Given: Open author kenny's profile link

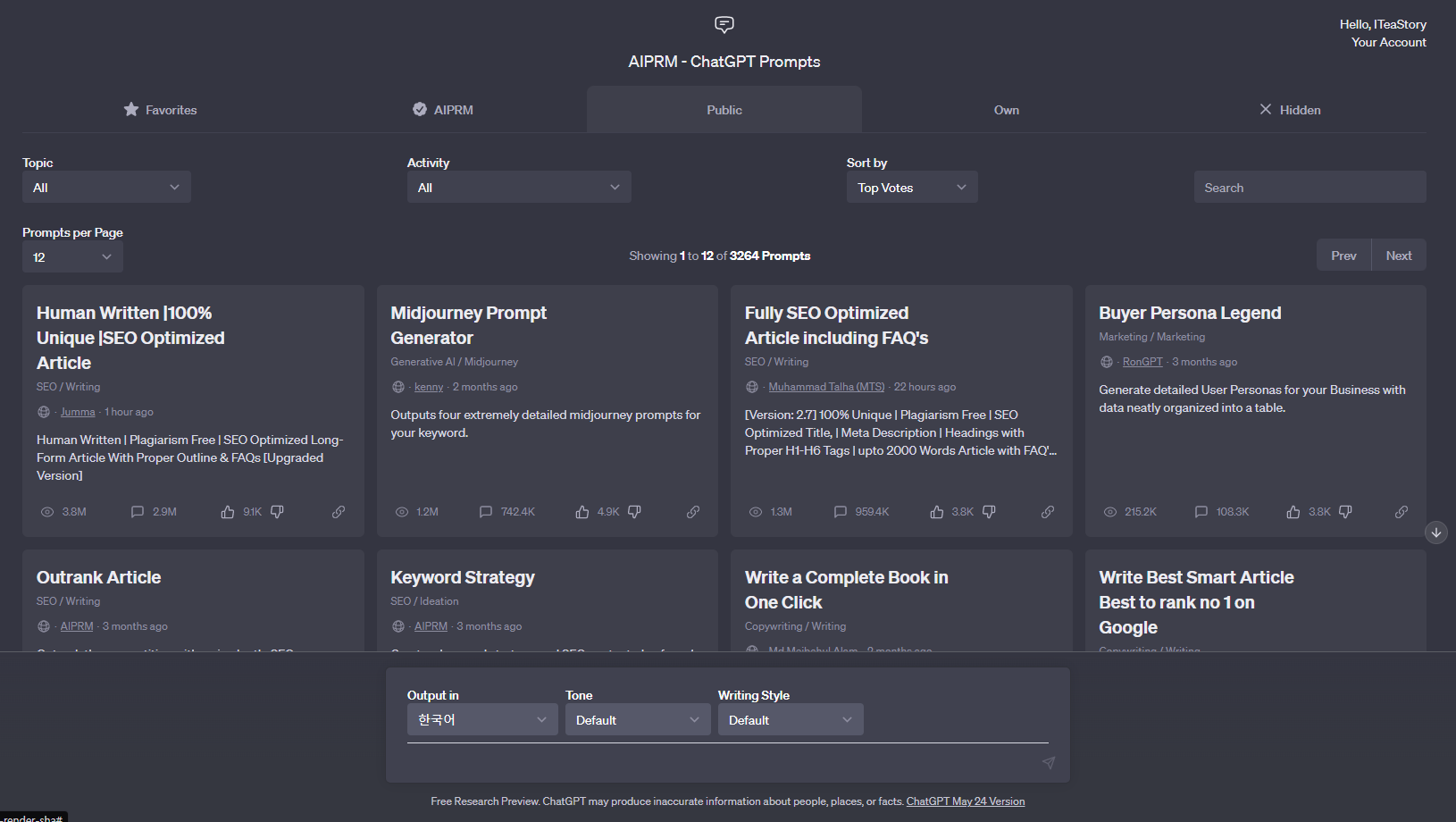Looking at the screenshot, I should [429, 387].
